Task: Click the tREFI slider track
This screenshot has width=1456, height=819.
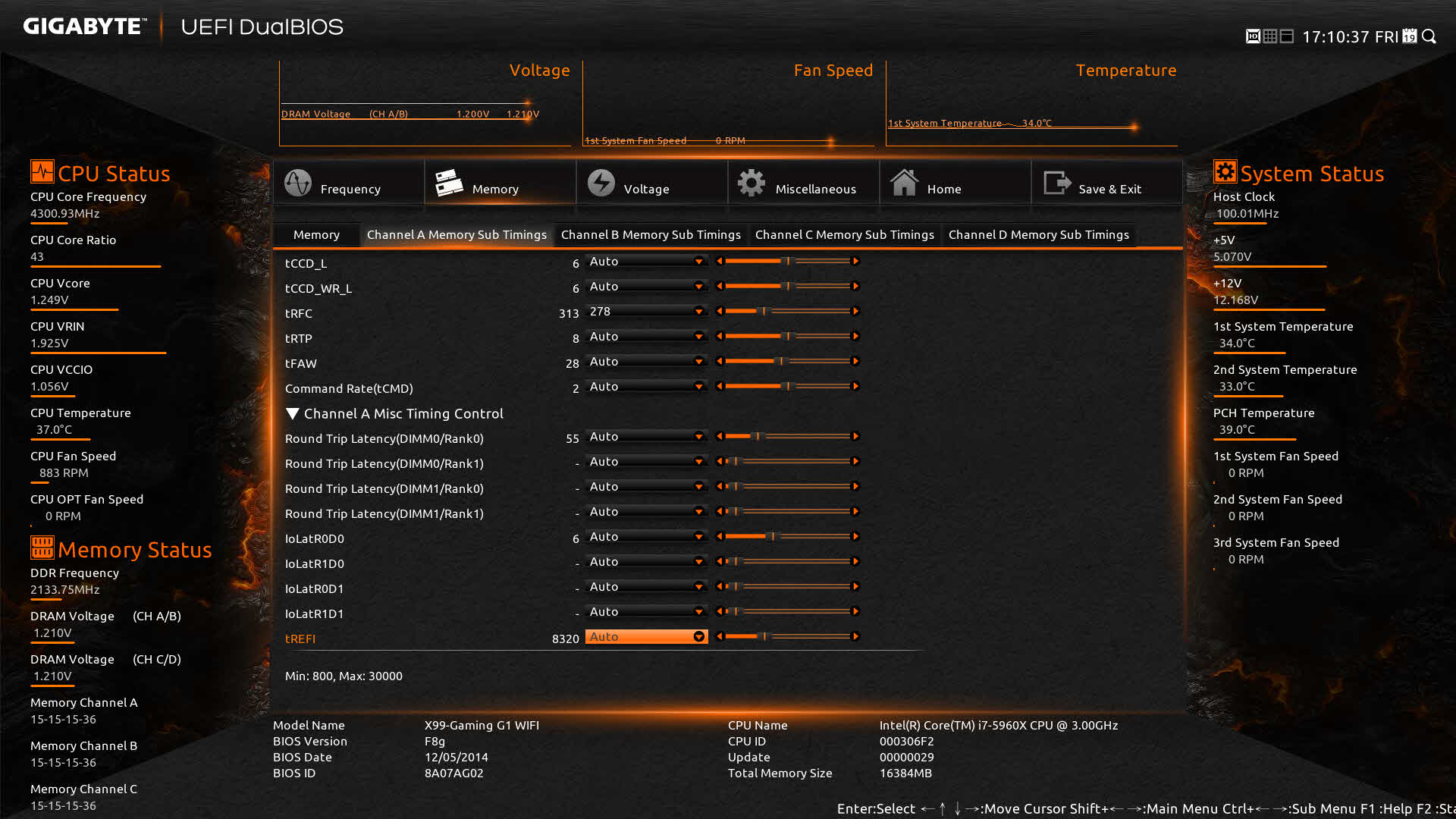Action: click(x=787, y=636)
